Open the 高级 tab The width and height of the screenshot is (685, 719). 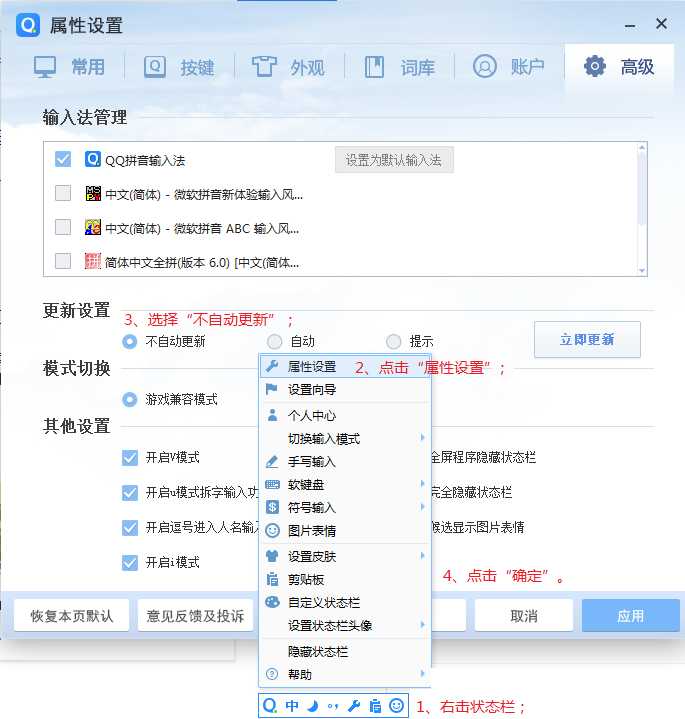[619, 67]
